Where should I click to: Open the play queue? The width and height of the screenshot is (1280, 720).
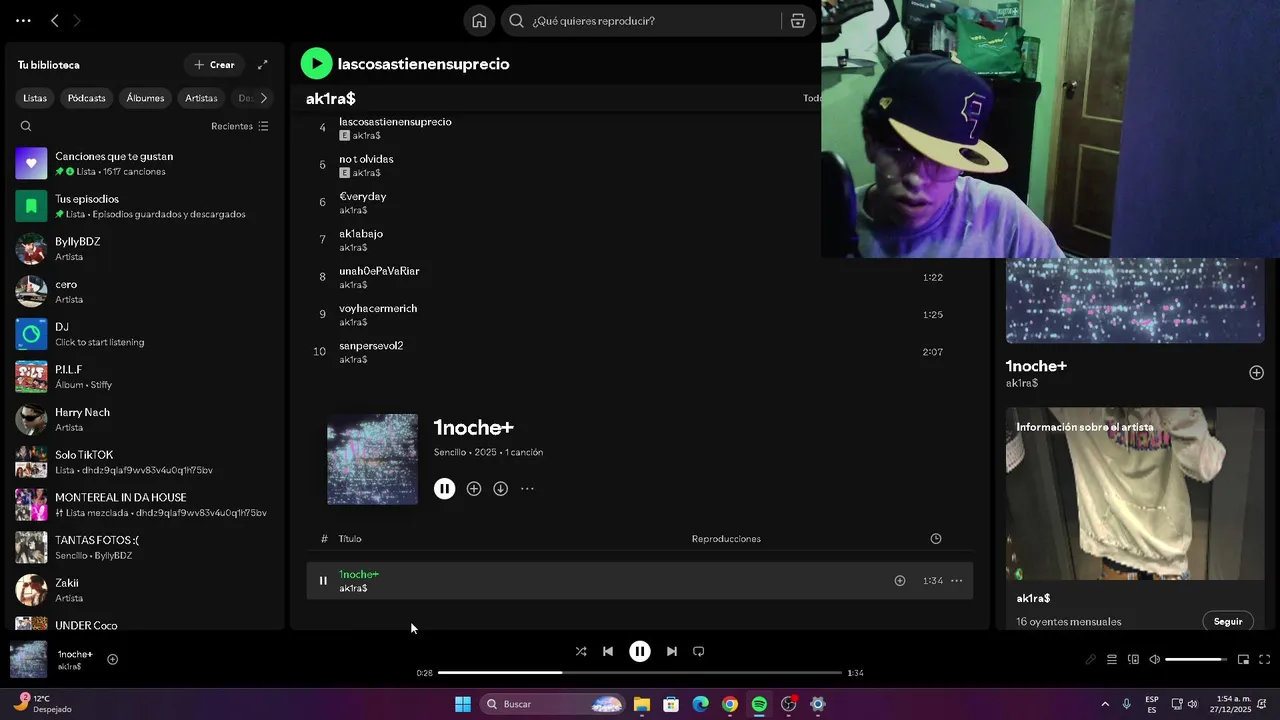1112,660
